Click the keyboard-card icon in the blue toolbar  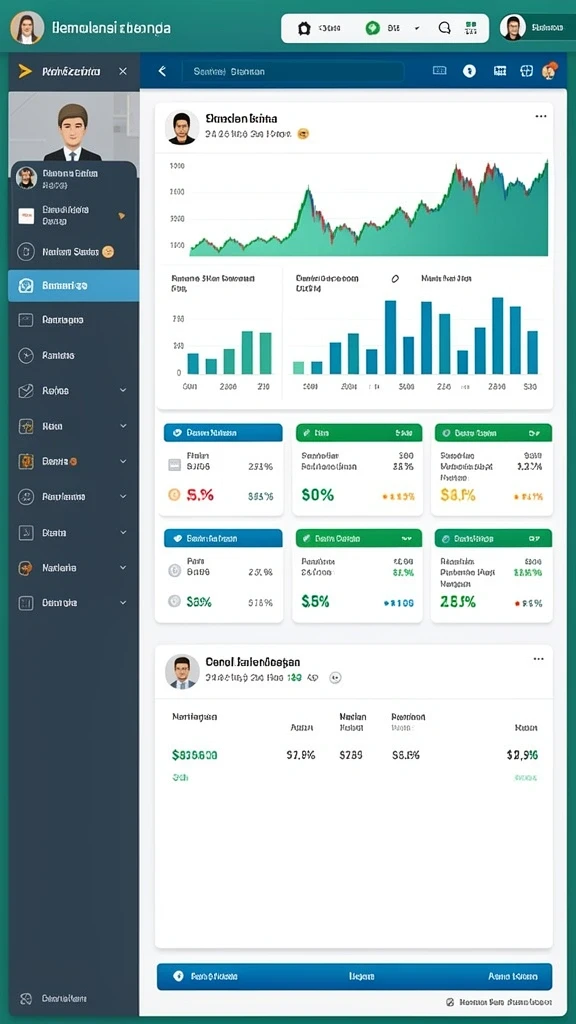pyautogui.click(x=440, y=71)
